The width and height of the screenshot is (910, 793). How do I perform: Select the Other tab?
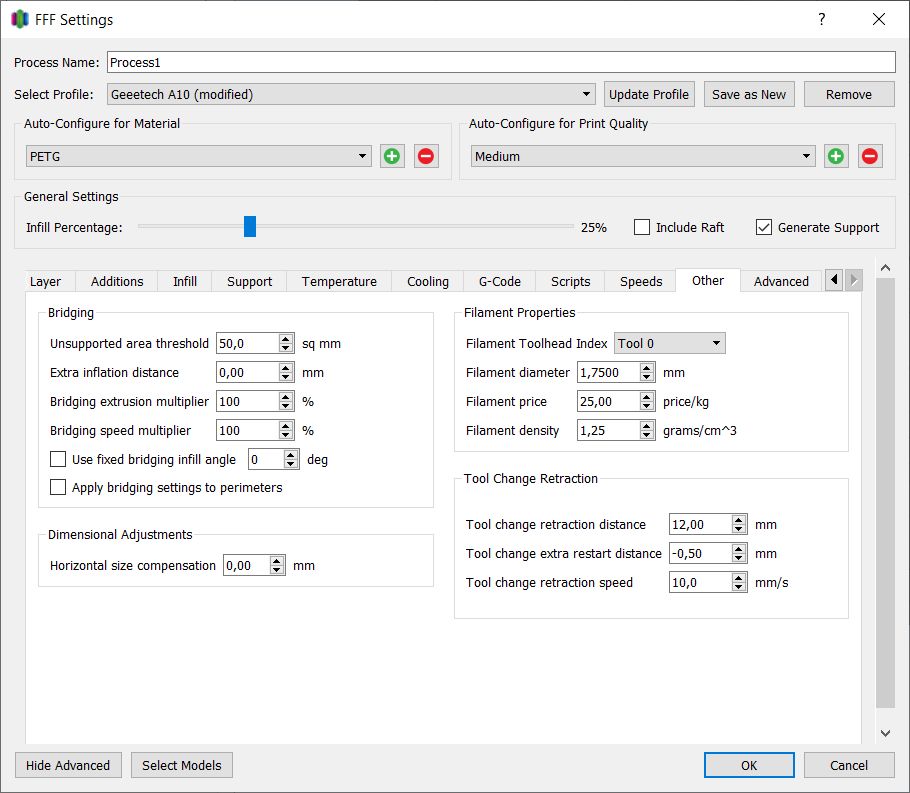(707, 280)
